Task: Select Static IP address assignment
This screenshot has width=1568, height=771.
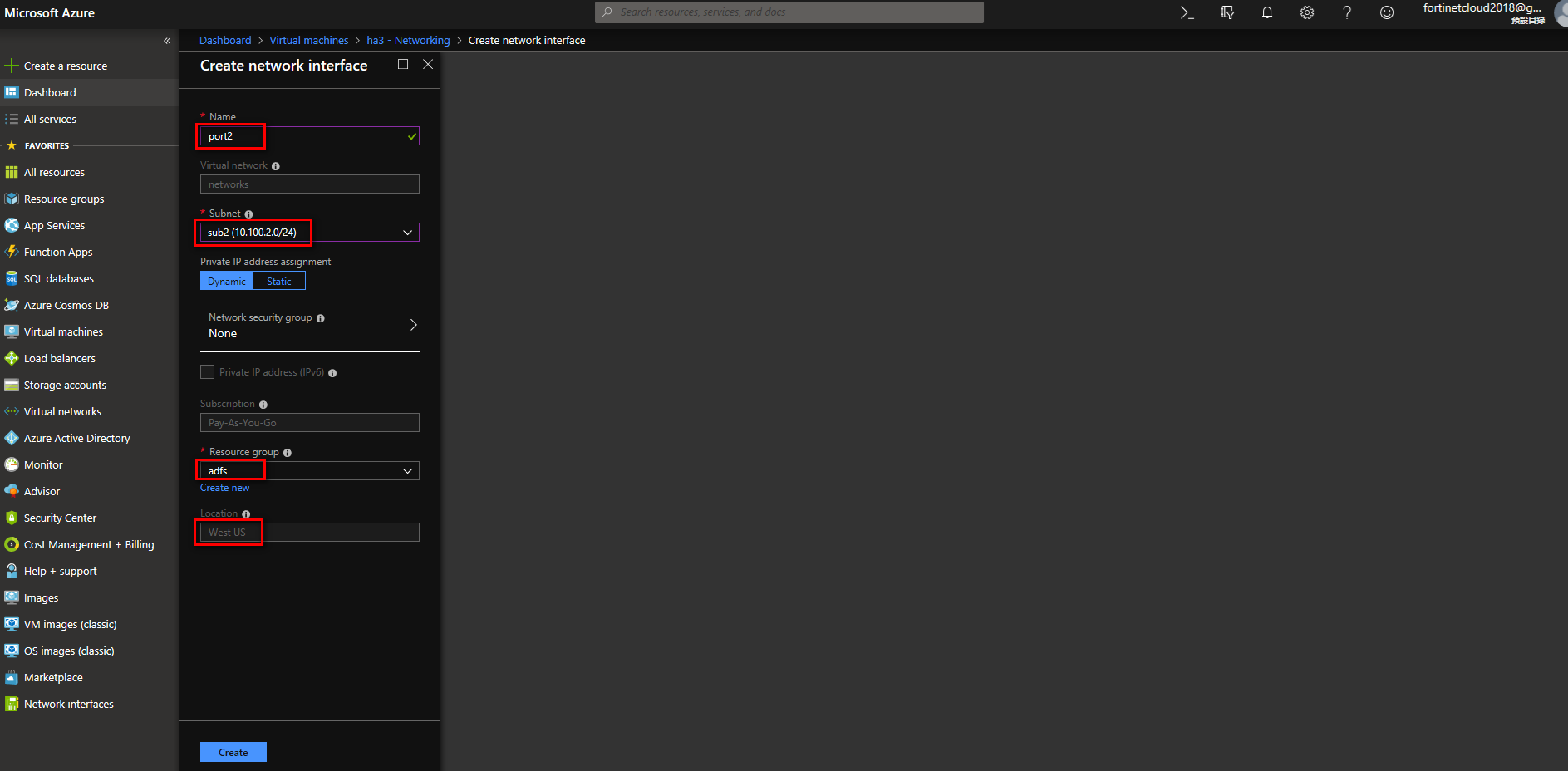Action: [x=278, y=281]
